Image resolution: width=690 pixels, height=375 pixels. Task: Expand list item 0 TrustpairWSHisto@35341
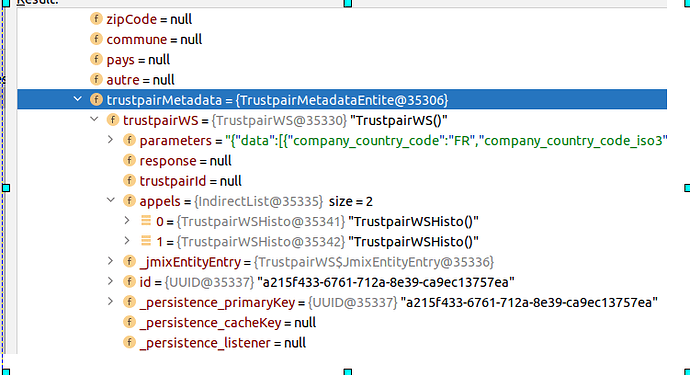tap(127, 221)
